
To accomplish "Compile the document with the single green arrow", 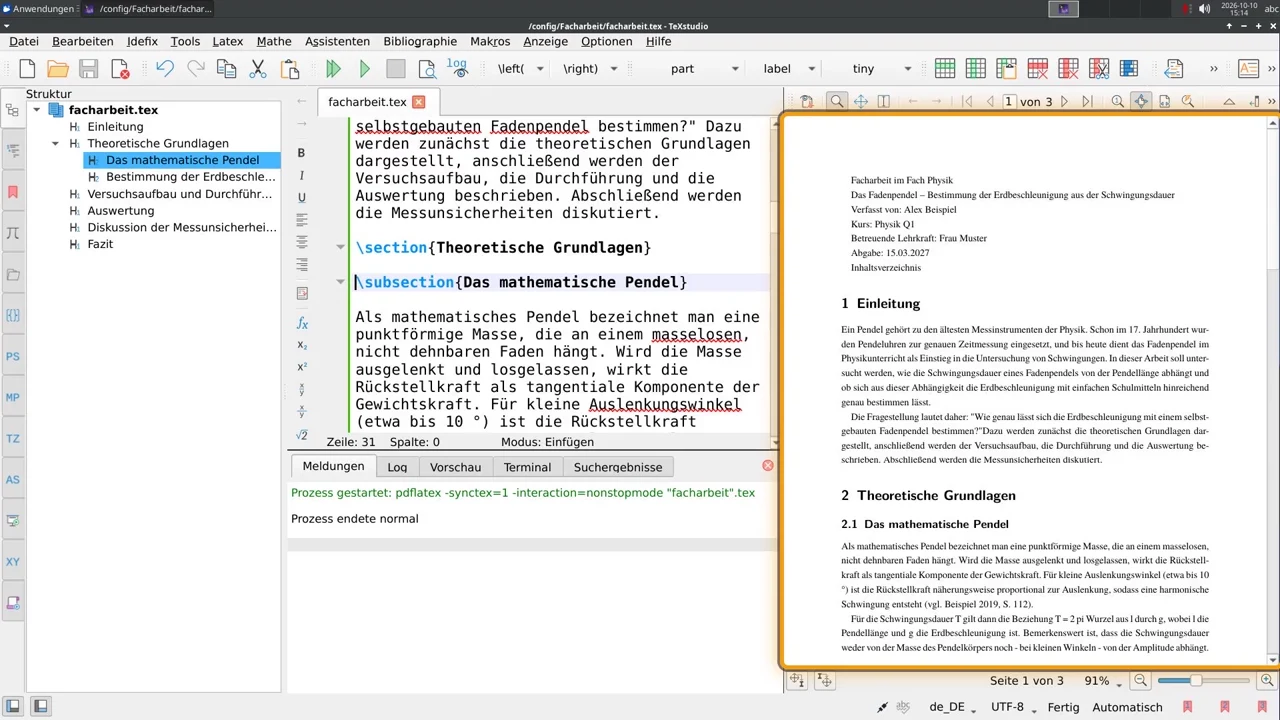I will click(365, 69).
